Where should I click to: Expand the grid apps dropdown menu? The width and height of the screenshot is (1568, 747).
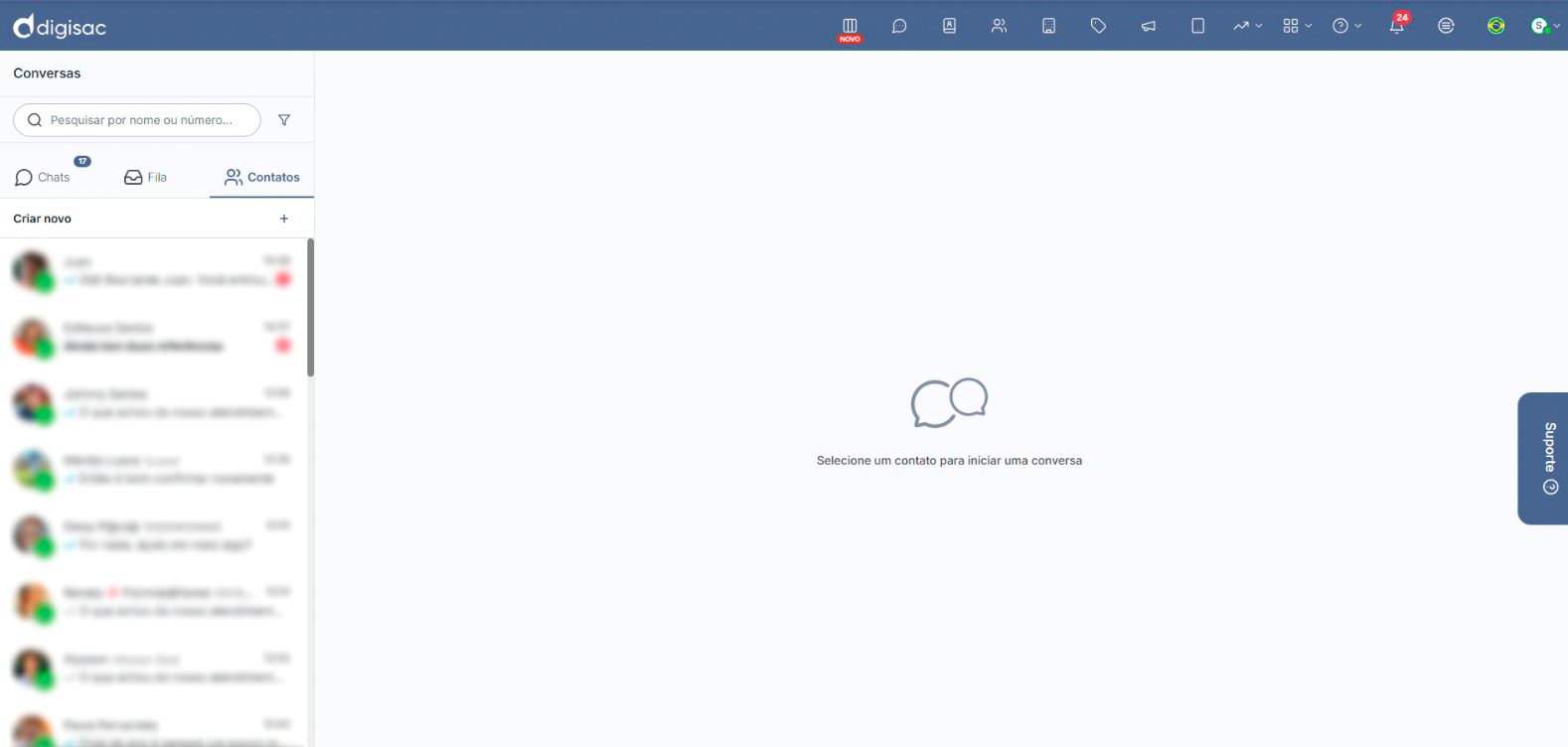pyautogui.click(x=1297, y=26)
